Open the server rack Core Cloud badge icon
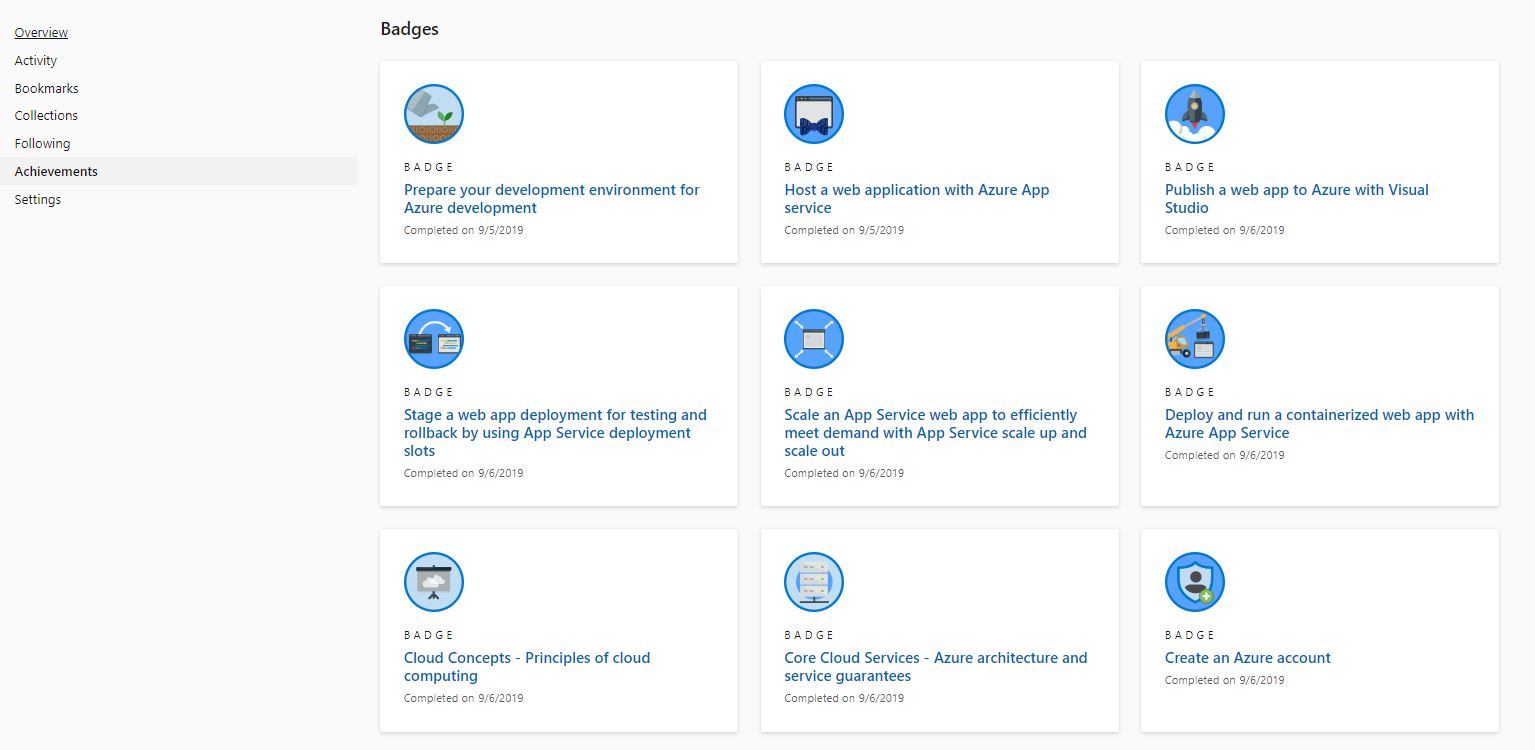 814,582
